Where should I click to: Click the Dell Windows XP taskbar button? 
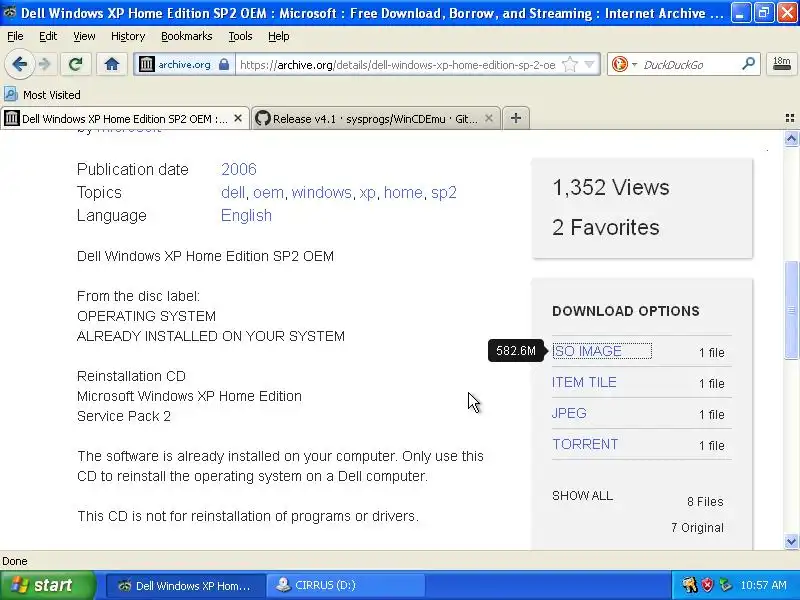(185, 586)
